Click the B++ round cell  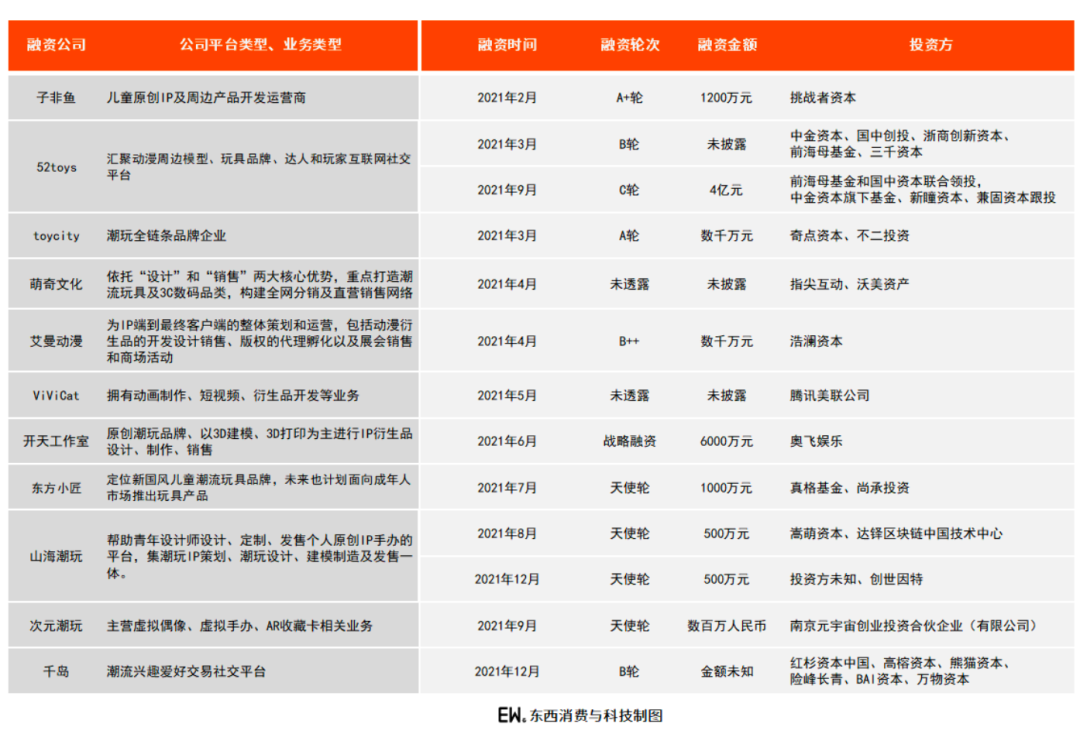click(x=630, y=342)
